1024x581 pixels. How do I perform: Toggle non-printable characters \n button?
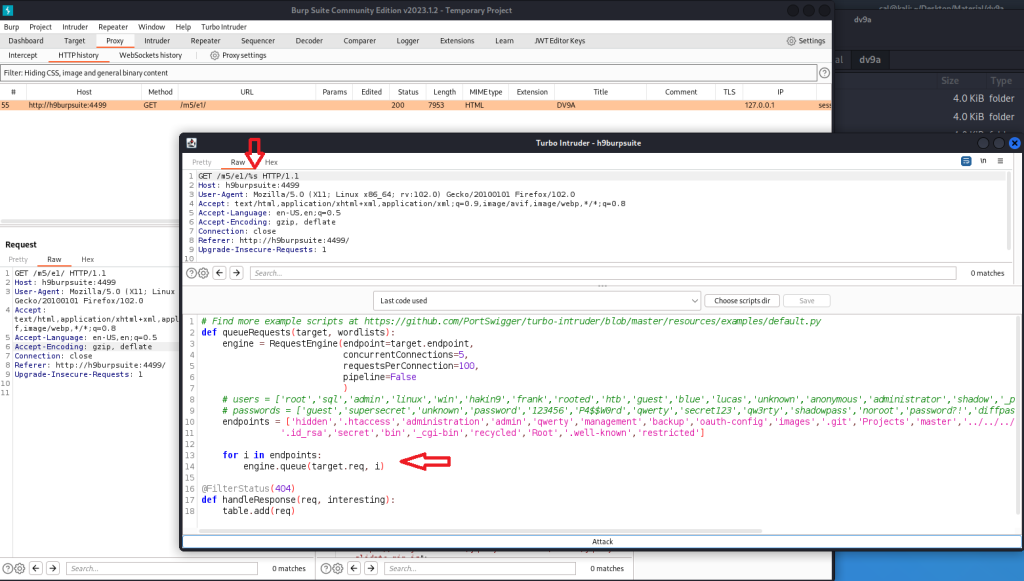tap(983, 161)
